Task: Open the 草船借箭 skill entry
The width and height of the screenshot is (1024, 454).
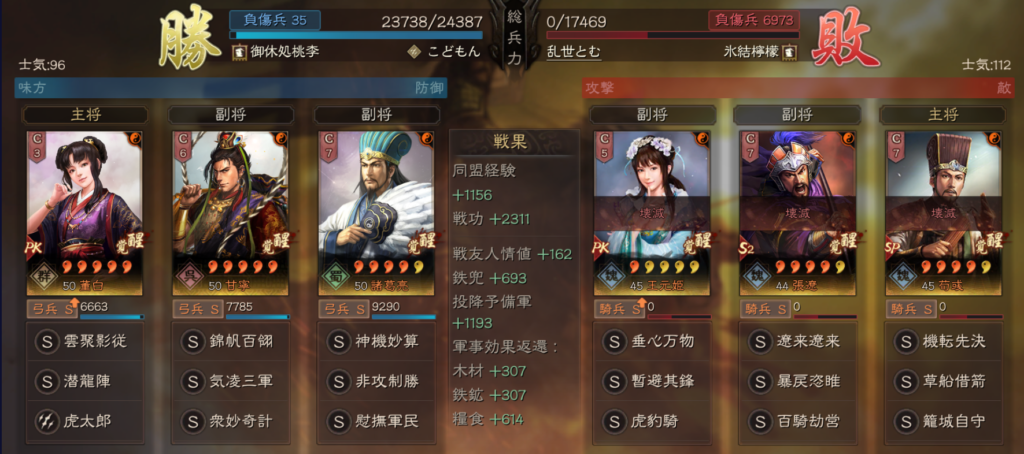Action: 944,381
